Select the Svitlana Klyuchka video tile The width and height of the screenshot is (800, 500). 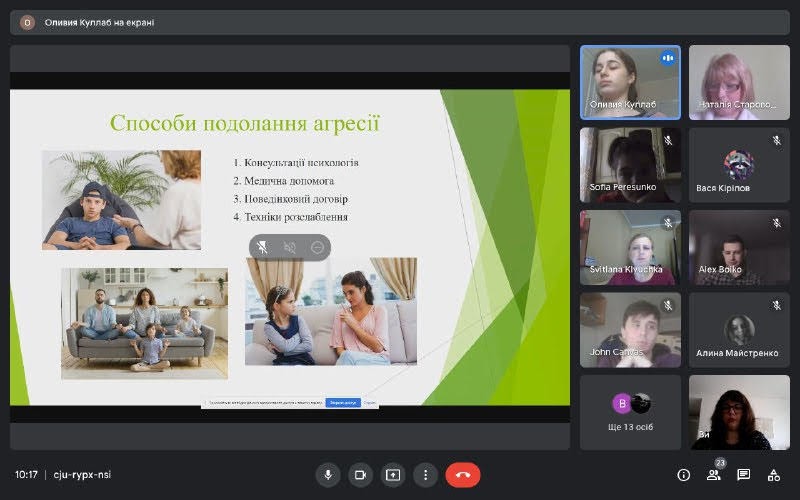(630, 248)
